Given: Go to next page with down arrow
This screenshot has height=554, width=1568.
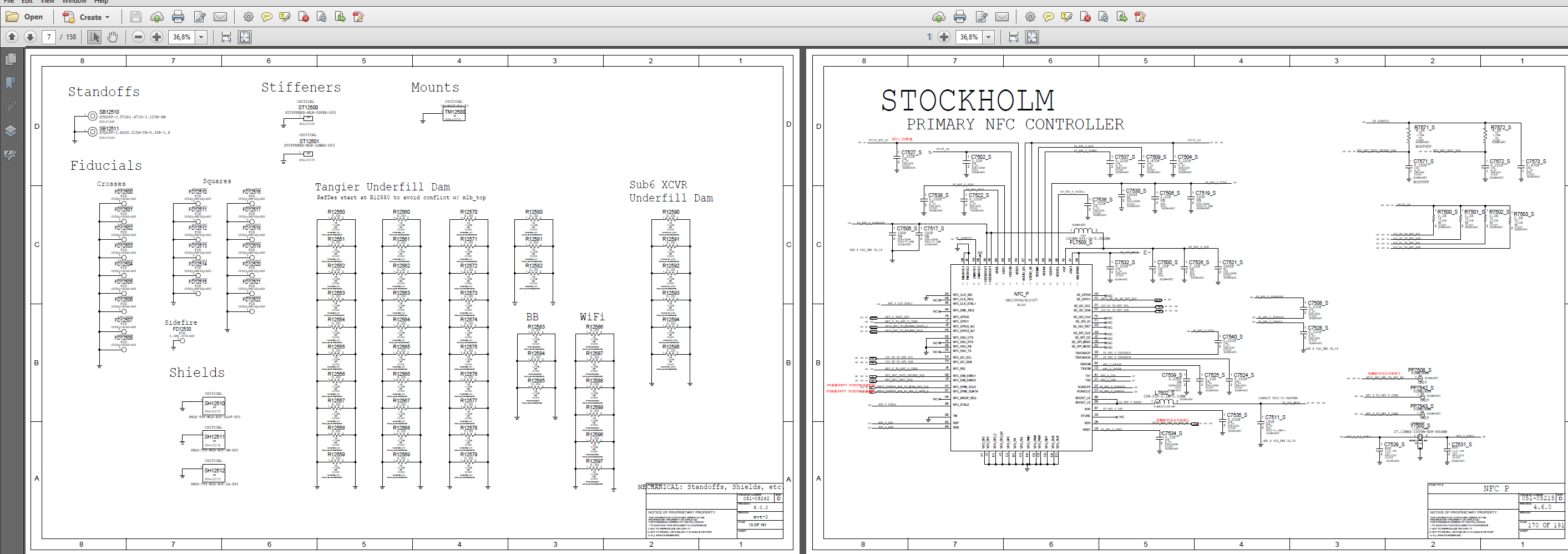Looking at the screenshot, I should pos(30,37).
